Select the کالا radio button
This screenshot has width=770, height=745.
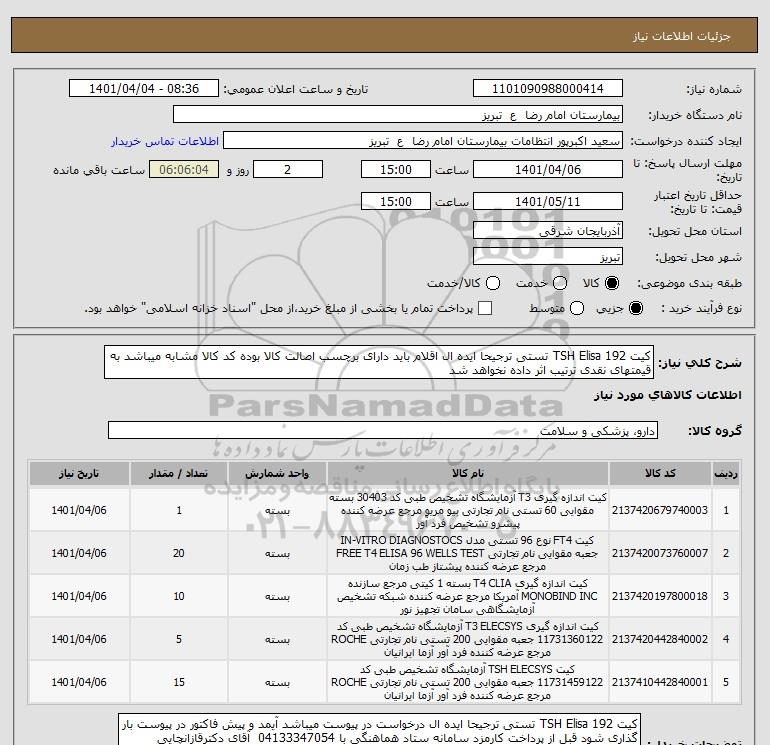(612, 283)
